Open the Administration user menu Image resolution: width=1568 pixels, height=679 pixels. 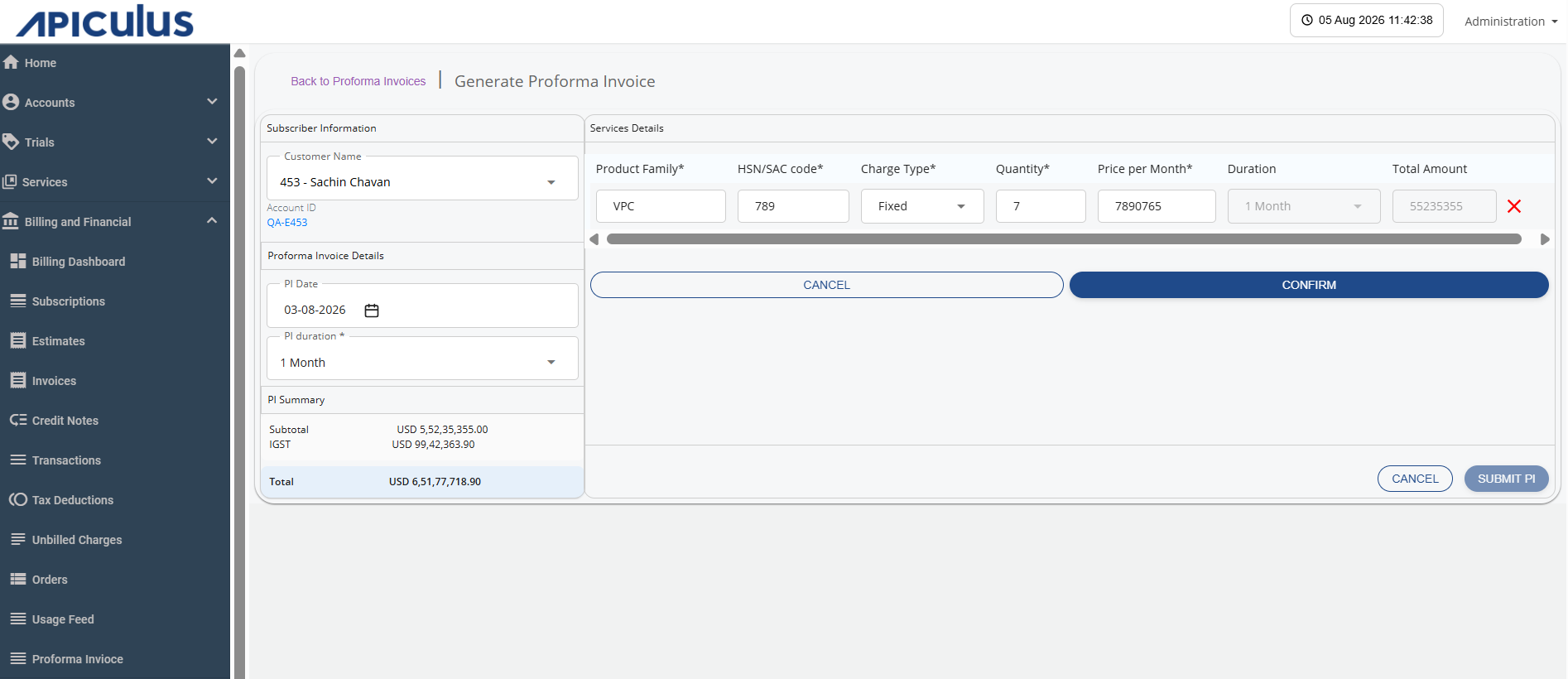pyautogui.click(x=1511, y=22)
